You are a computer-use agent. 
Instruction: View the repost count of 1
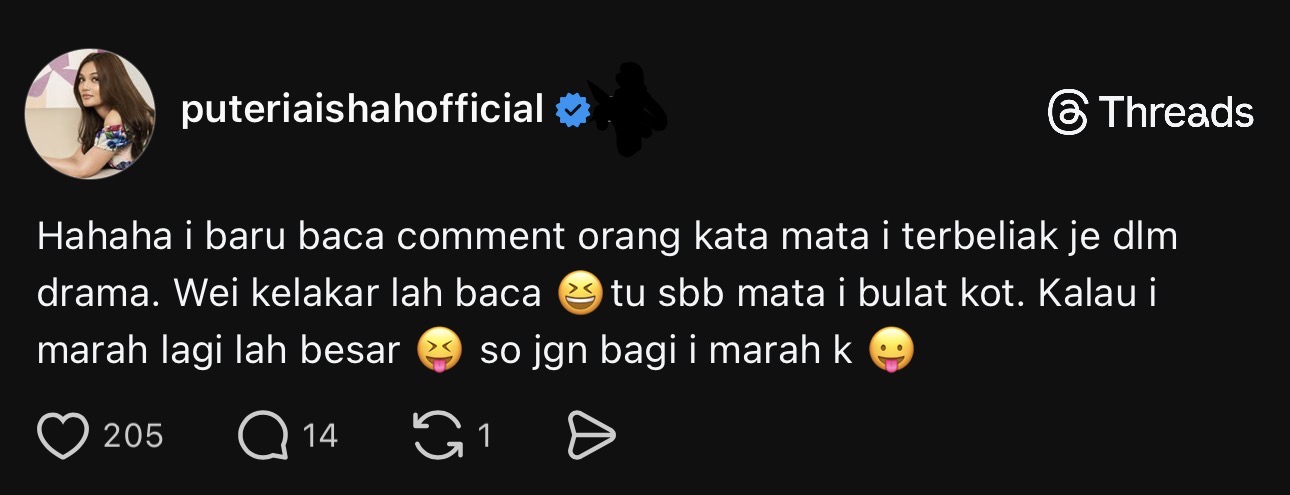(484, 436)
